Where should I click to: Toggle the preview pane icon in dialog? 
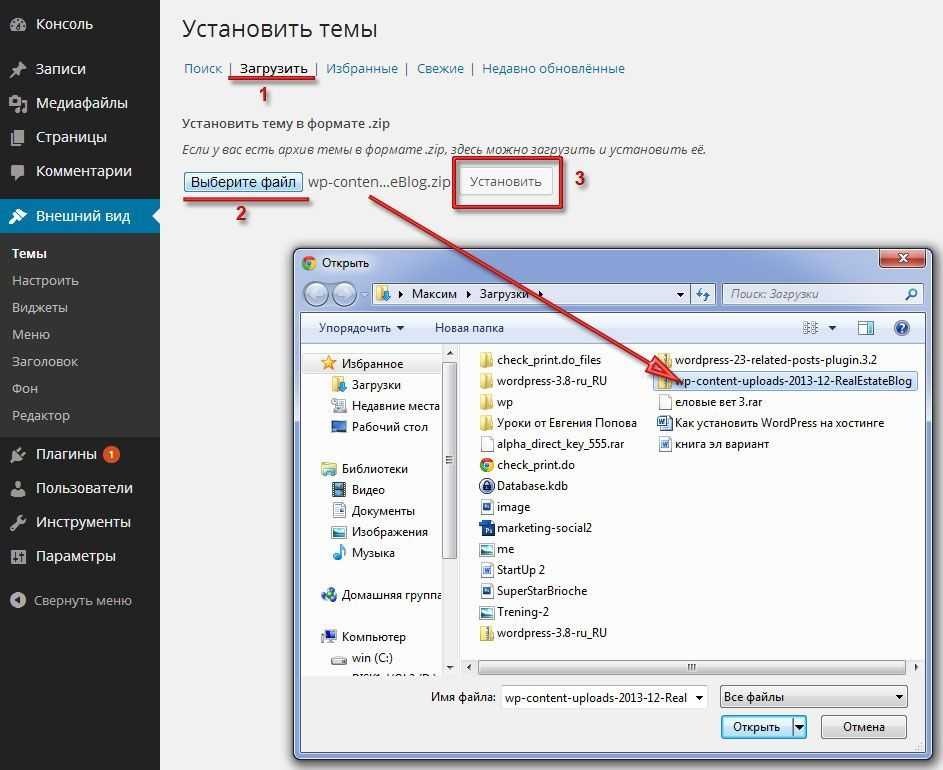tap(866, 328)
